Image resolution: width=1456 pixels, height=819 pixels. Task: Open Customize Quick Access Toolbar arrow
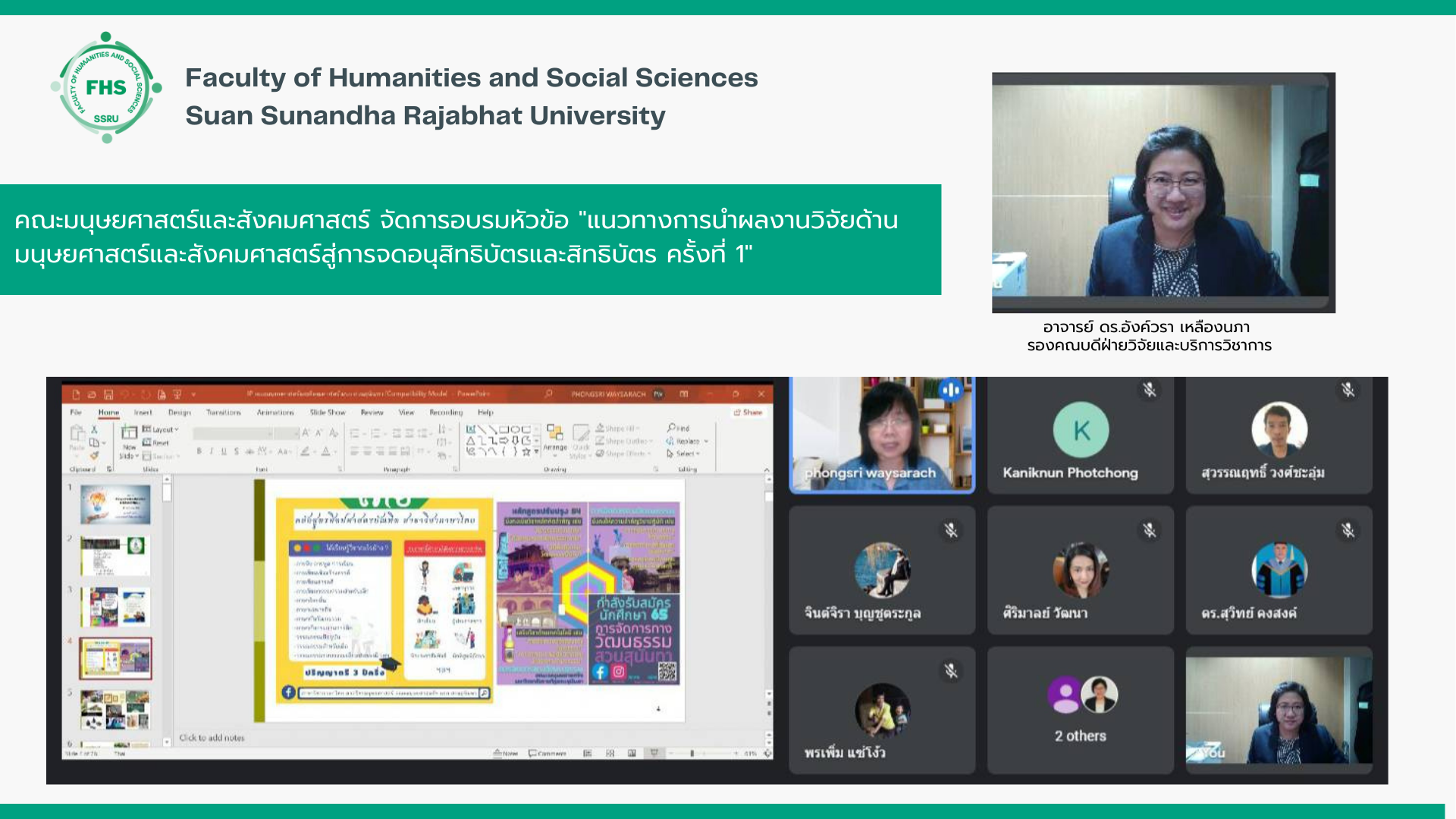(193, 394)
